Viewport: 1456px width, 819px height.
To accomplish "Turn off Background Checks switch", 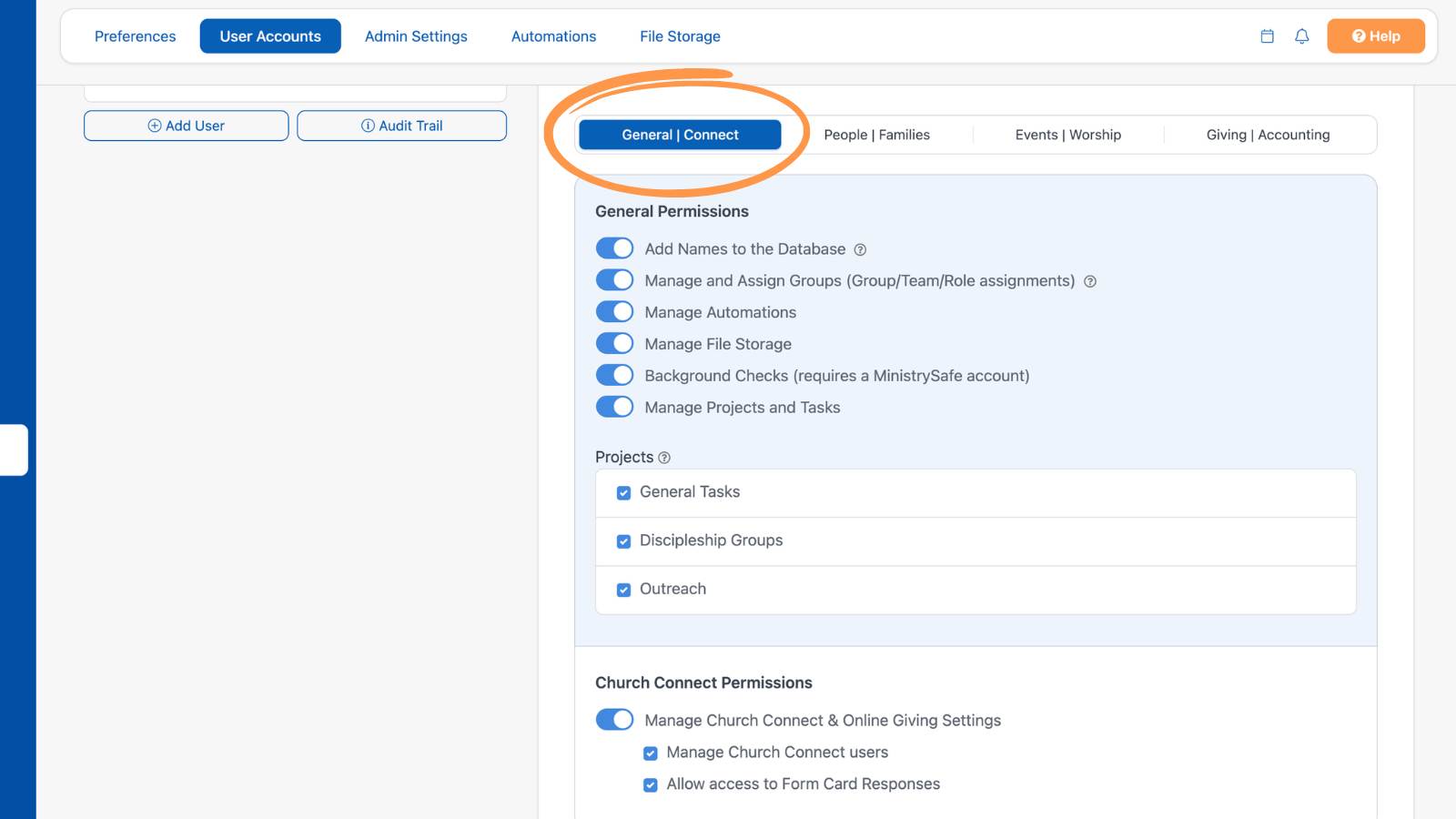I will pyautogui.click(x=615, y=376).
